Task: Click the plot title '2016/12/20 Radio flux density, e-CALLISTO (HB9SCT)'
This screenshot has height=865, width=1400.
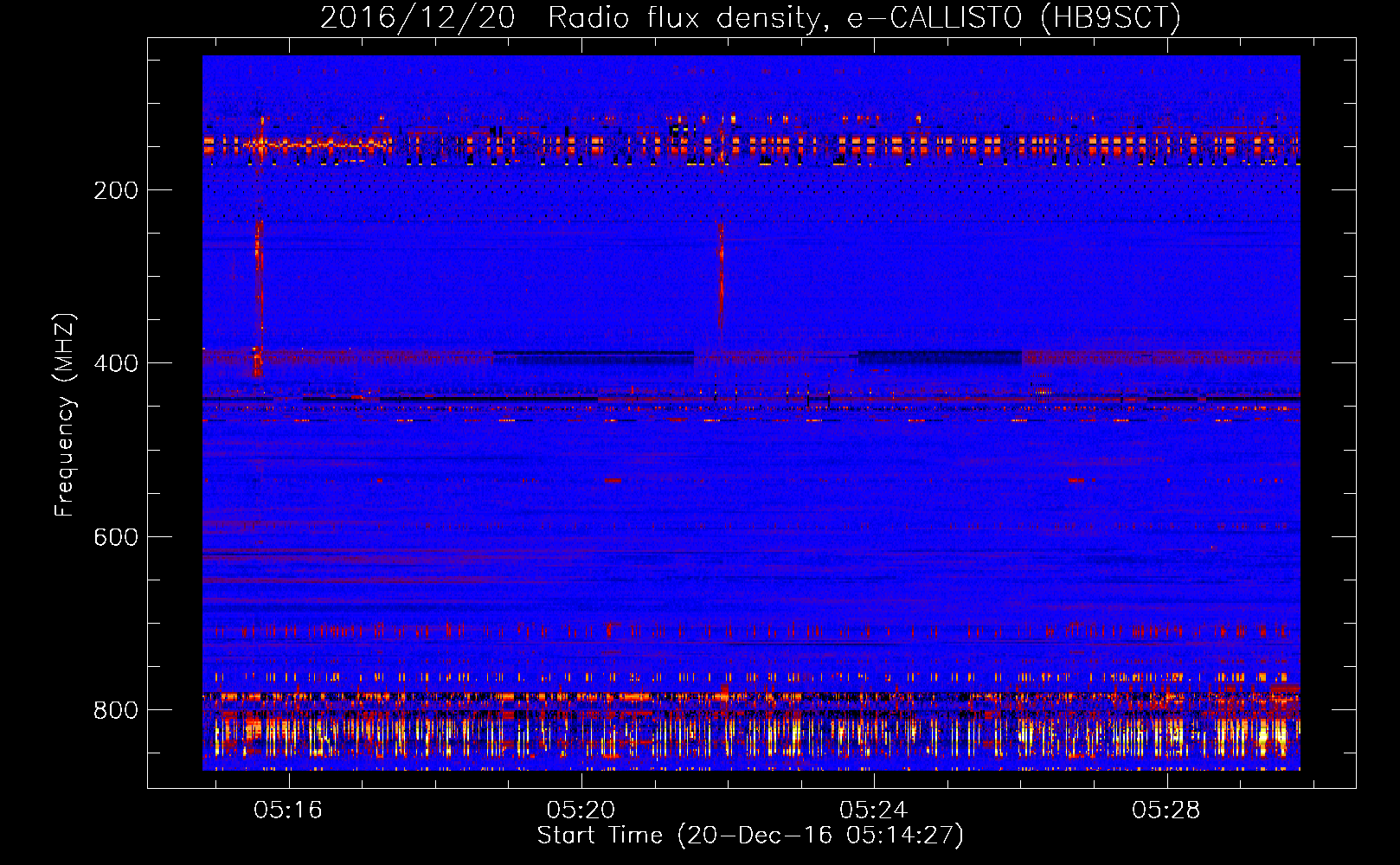Action: [x=750, y=17]
